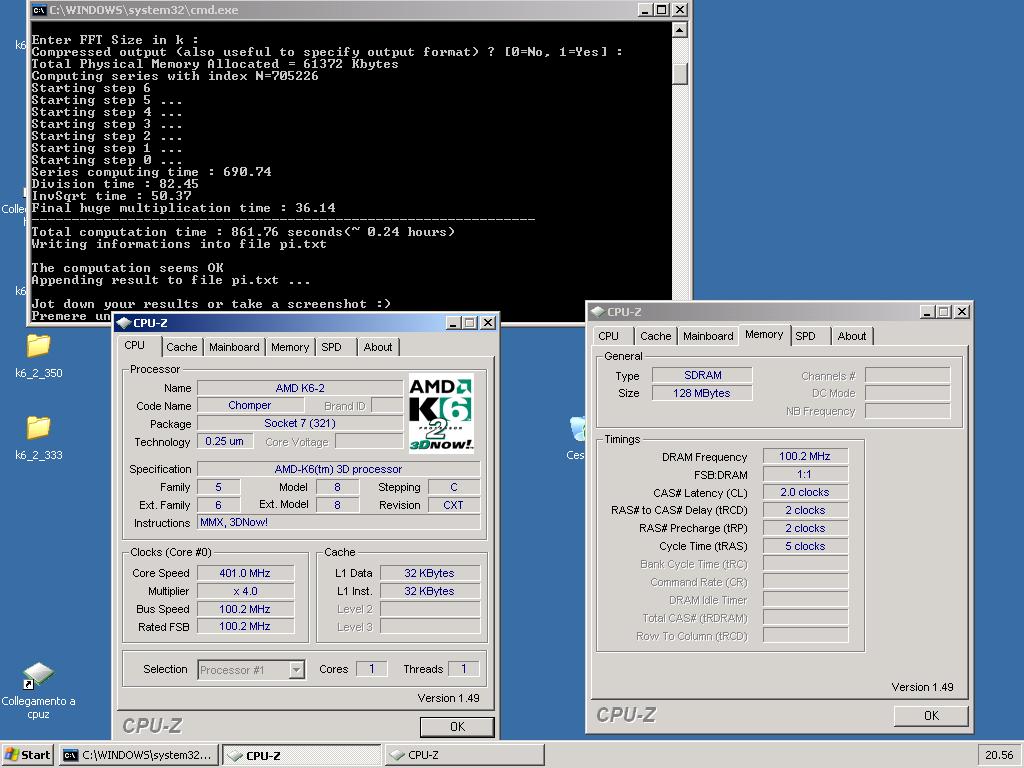This screenshot has height=768, width=1024.
Task: Click the Revision CXT field
Action: (454, 505)
